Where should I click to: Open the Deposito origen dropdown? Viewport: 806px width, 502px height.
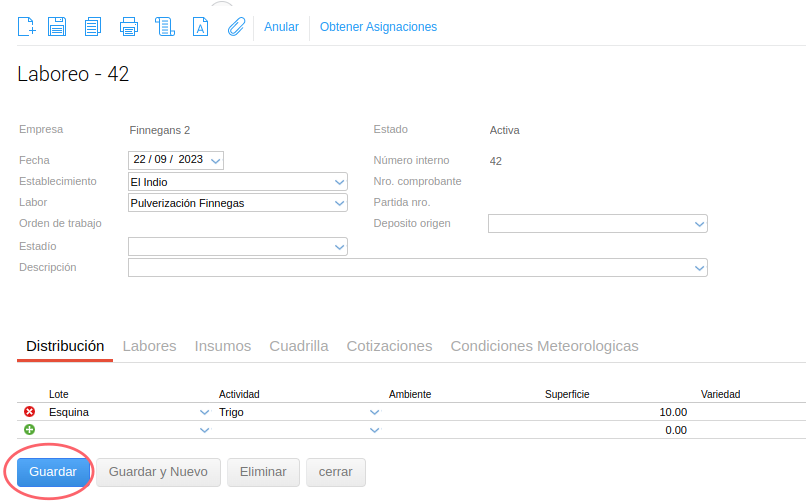click(x=699, y=224)
